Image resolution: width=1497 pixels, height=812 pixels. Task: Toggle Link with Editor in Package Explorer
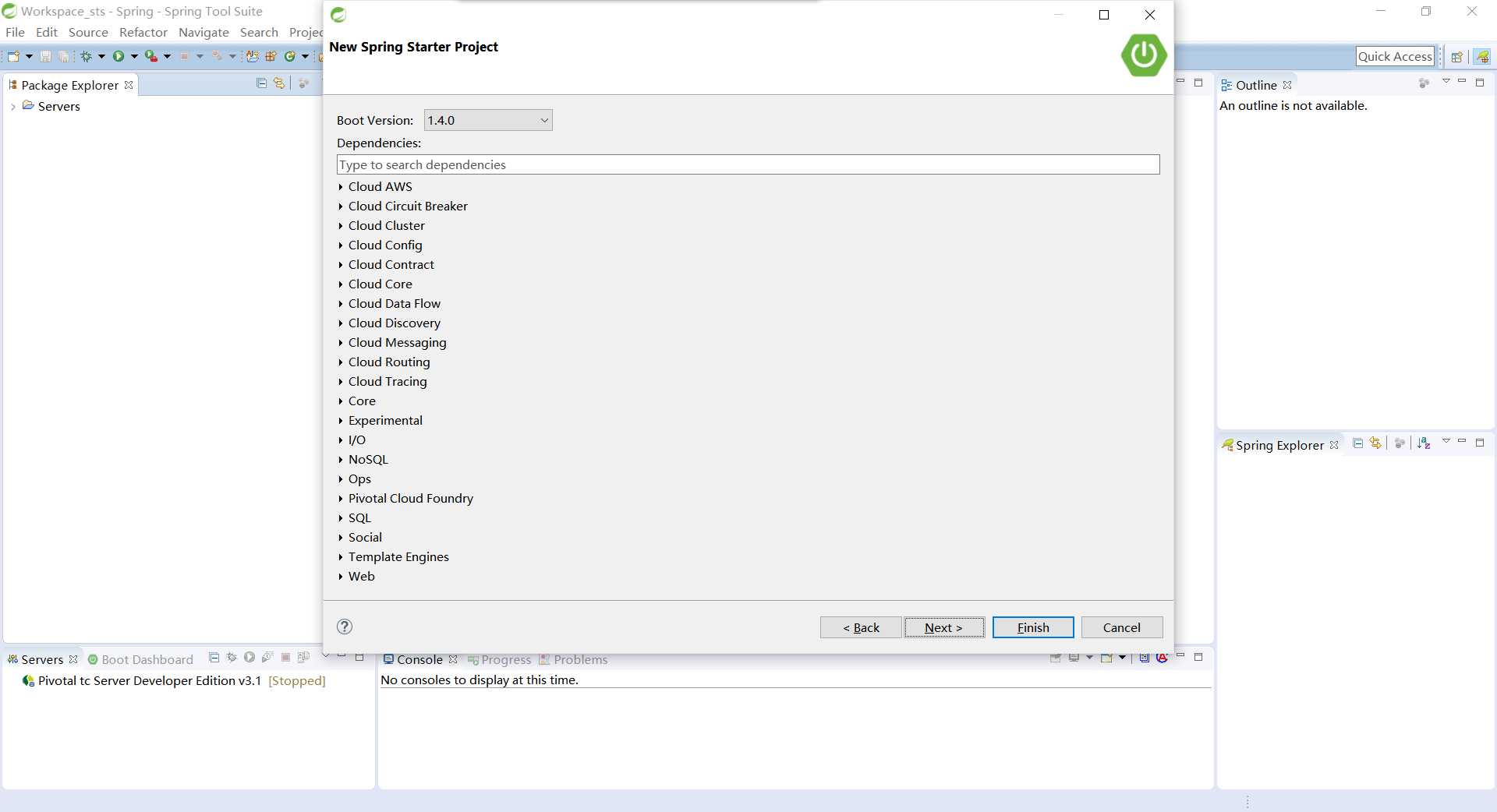click(279, 83)
